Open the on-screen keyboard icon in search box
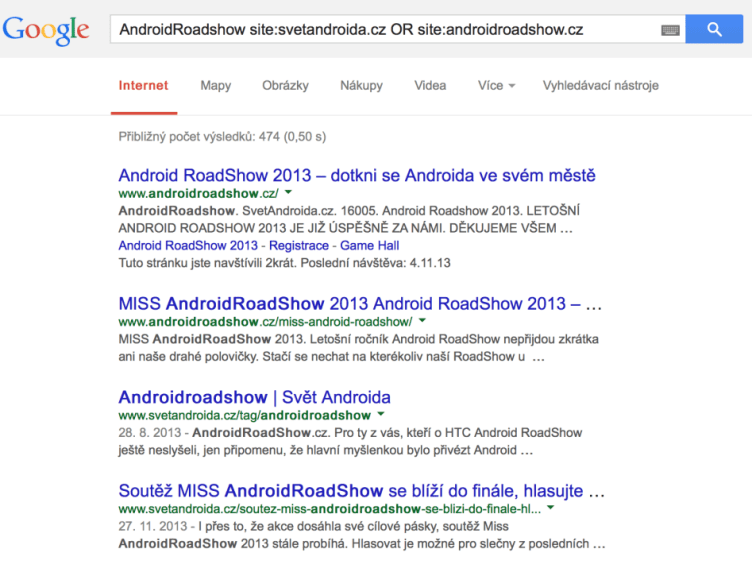Screen dimensions: 752x572 tap(670, 30)
